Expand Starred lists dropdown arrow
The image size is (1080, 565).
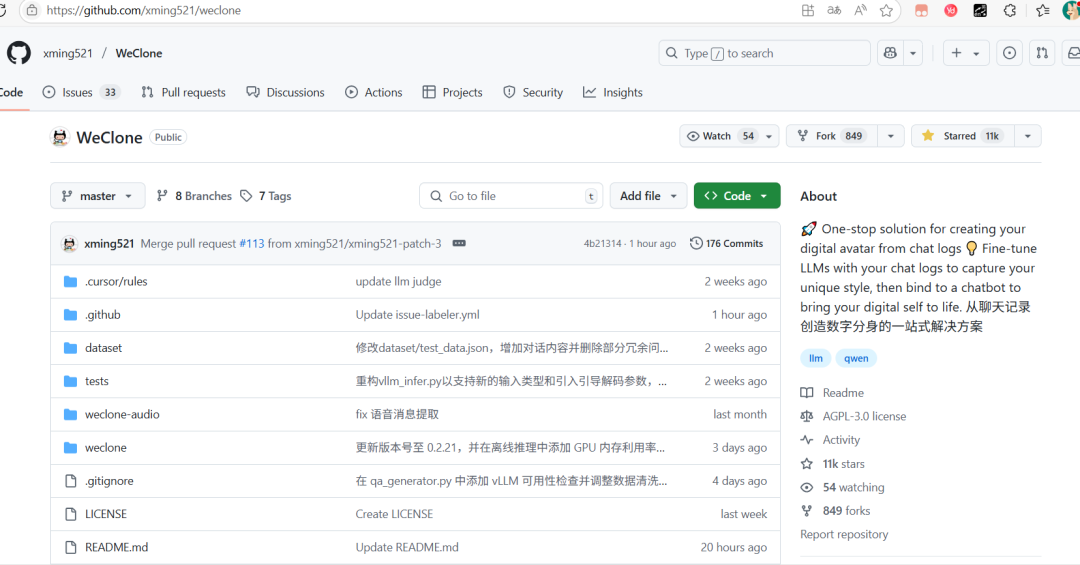1028,136
